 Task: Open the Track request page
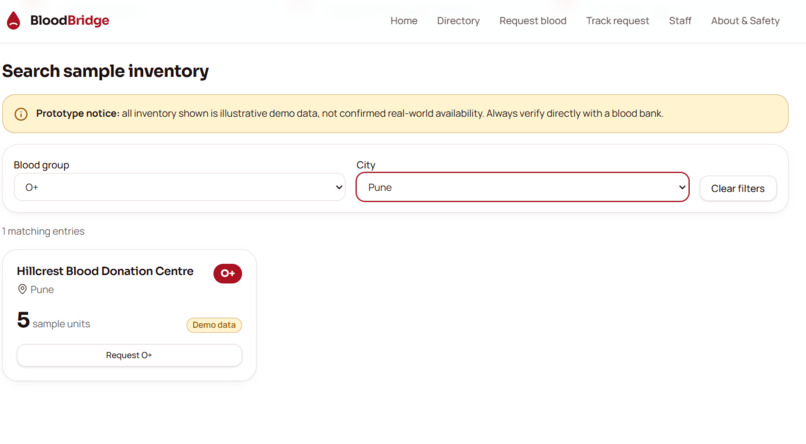tap(617, 21)
